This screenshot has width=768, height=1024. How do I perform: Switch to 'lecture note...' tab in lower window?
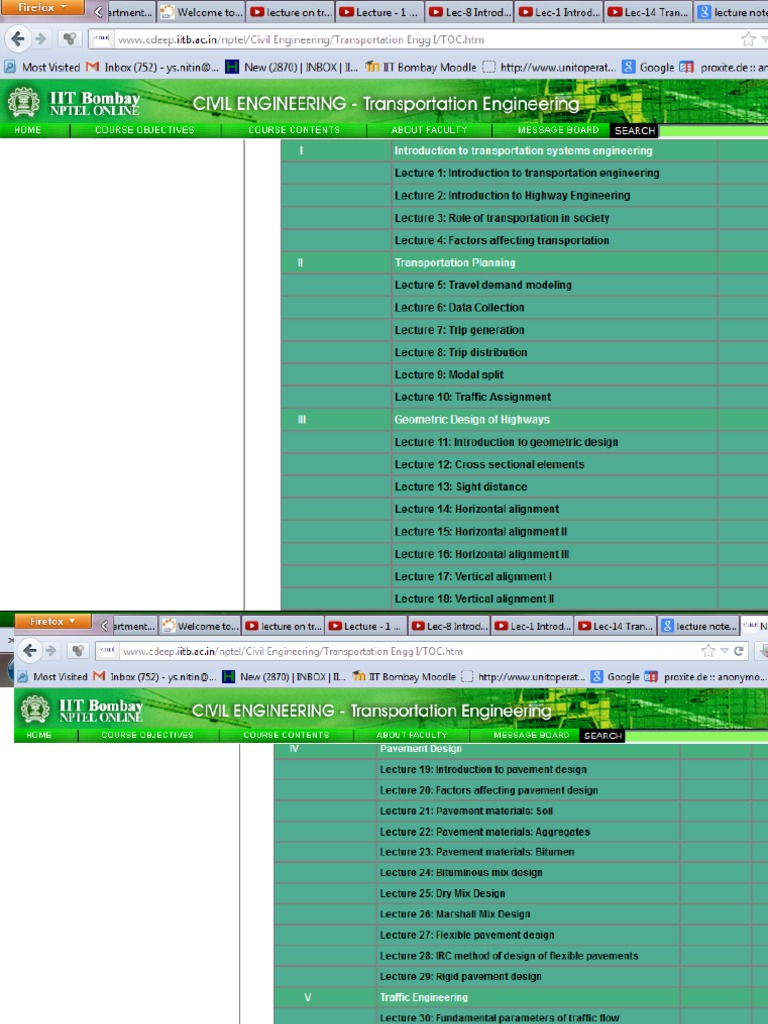pos(699,626)
